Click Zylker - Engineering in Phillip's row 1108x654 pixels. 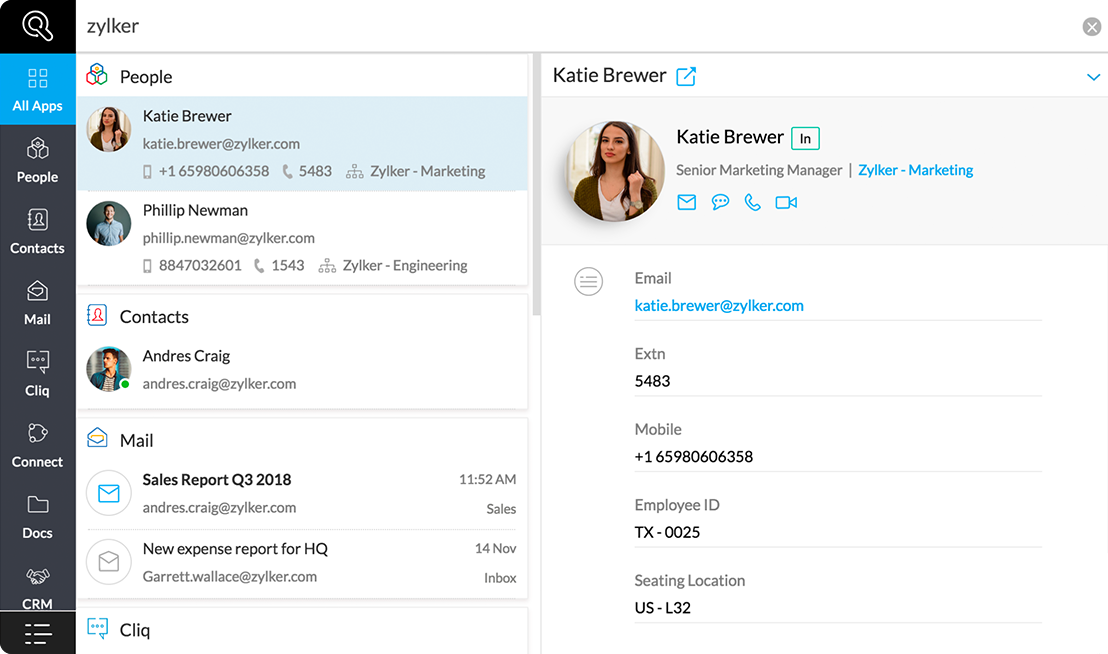(x=405, y=266)
